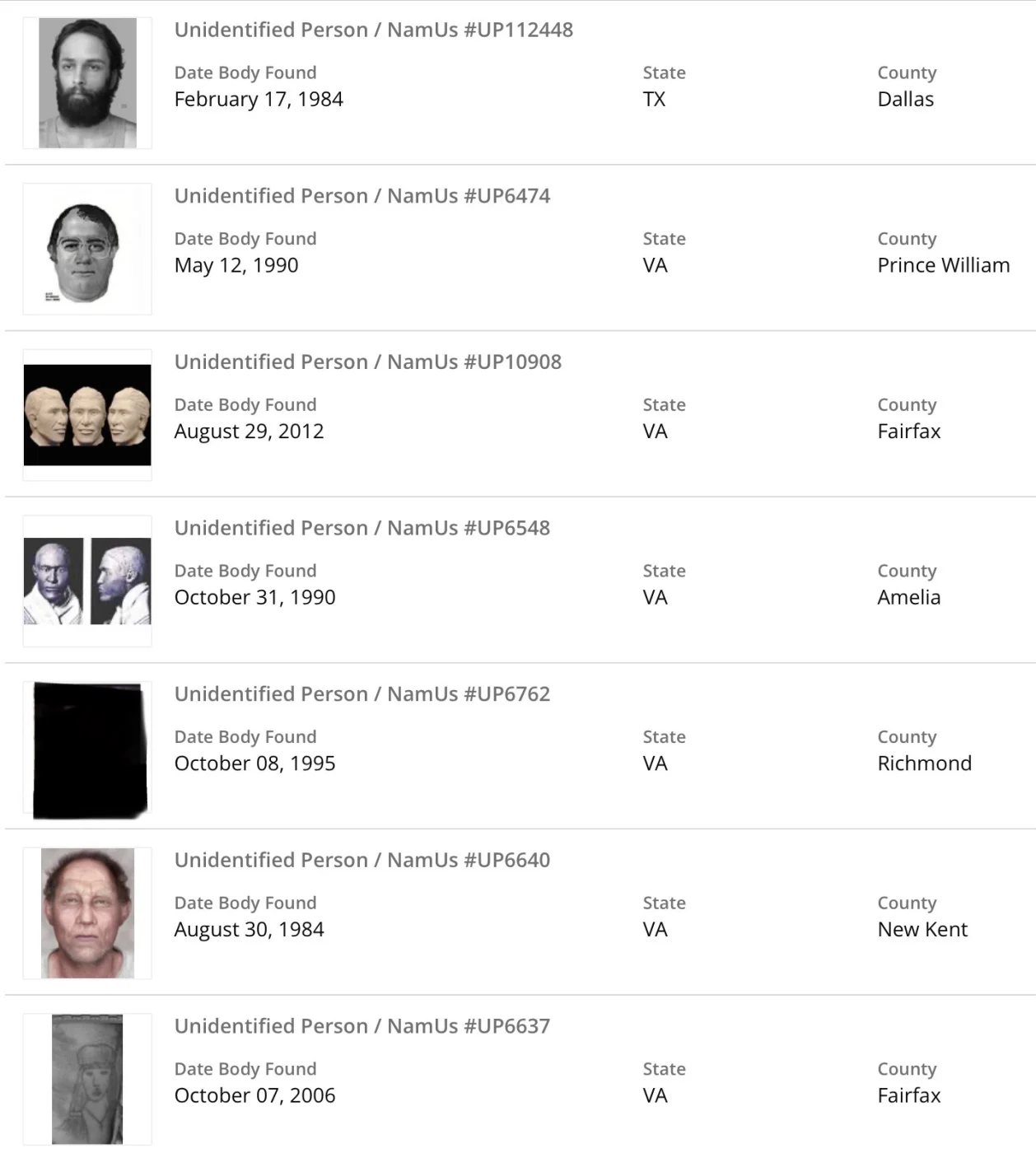Open thumbnail image for case UP112448
Viewport: 1036px width, 1153px height.
pyautogui.click(x=87, y=83)
